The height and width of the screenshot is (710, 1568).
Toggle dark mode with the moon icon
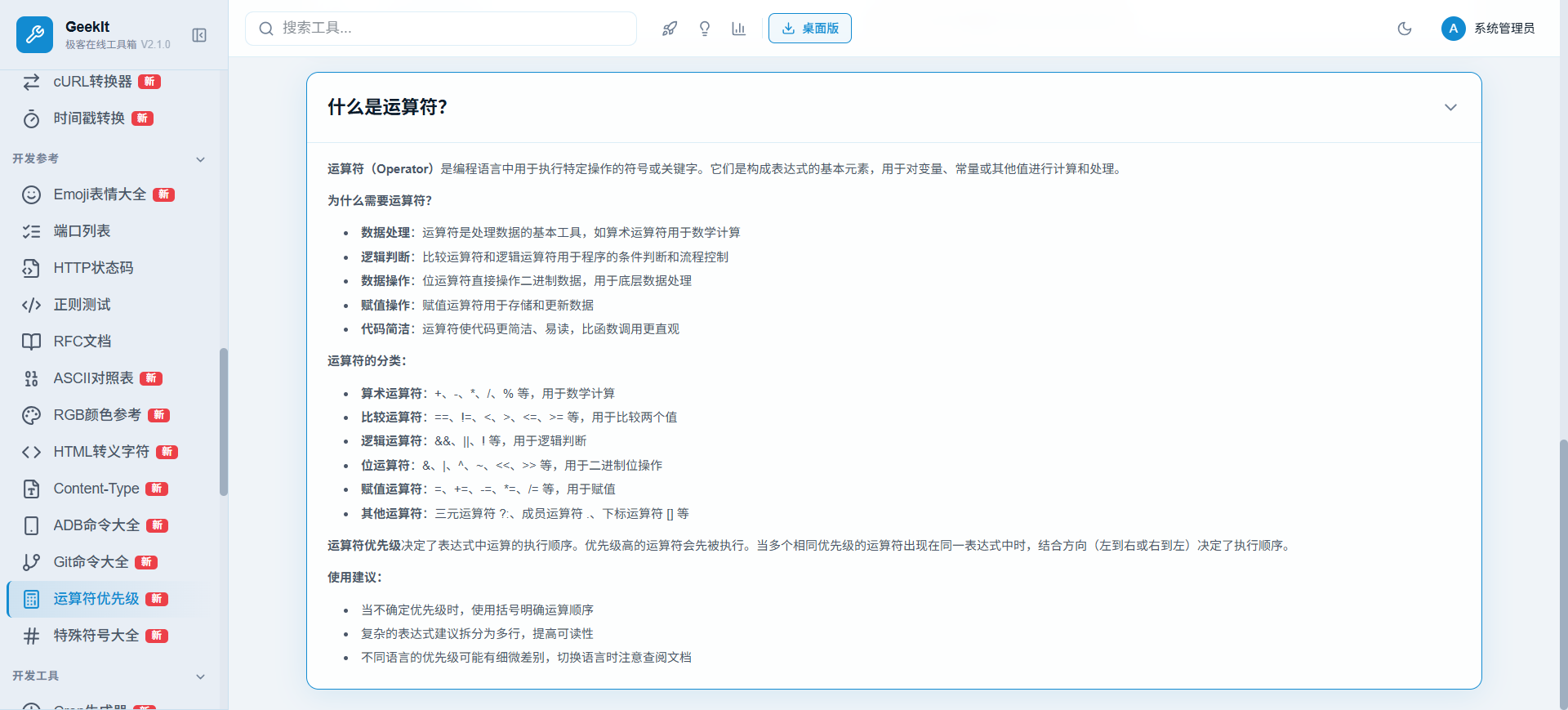(1405, 29)
